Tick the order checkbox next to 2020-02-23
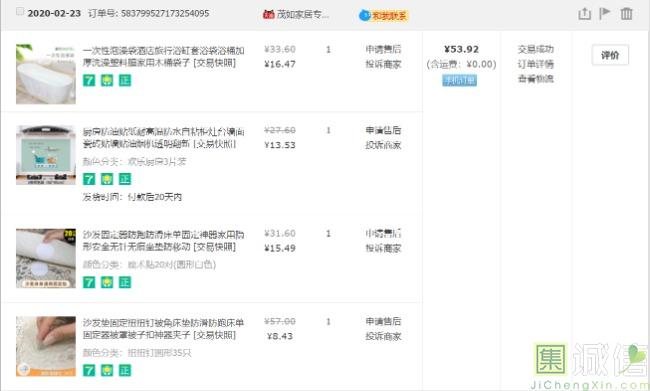The width and height of the screenshot is (650, 391). point(19,12)
